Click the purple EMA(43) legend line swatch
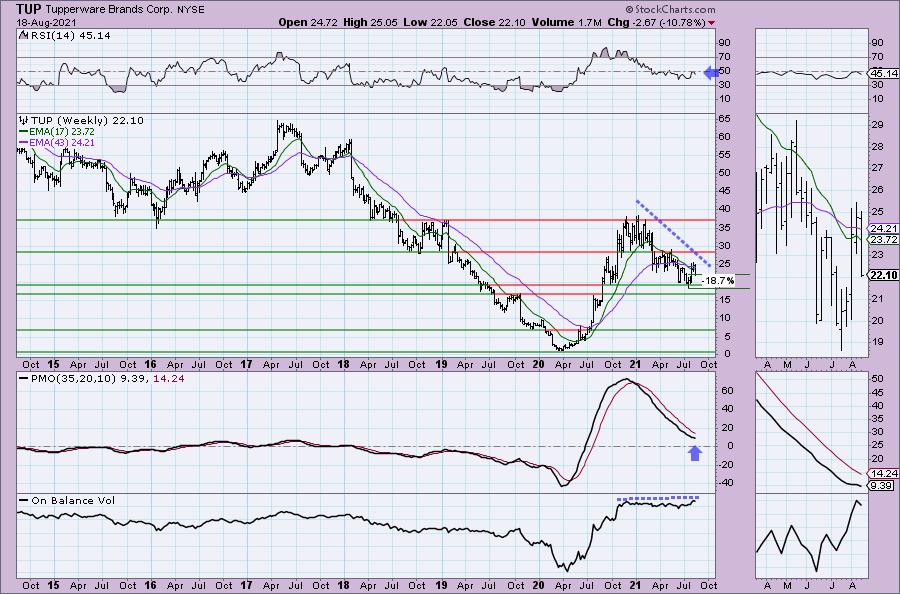The width and height of the screenshot is (900, 594). [x=24, y=142]
